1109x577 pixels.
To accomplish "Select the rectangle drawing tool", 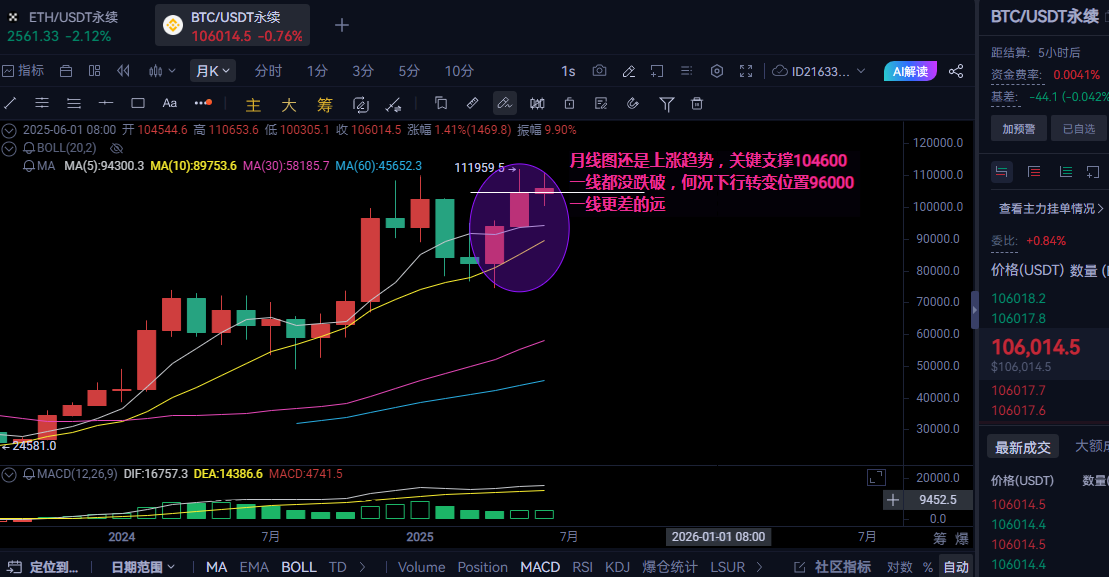I will [x=138, y=103].
